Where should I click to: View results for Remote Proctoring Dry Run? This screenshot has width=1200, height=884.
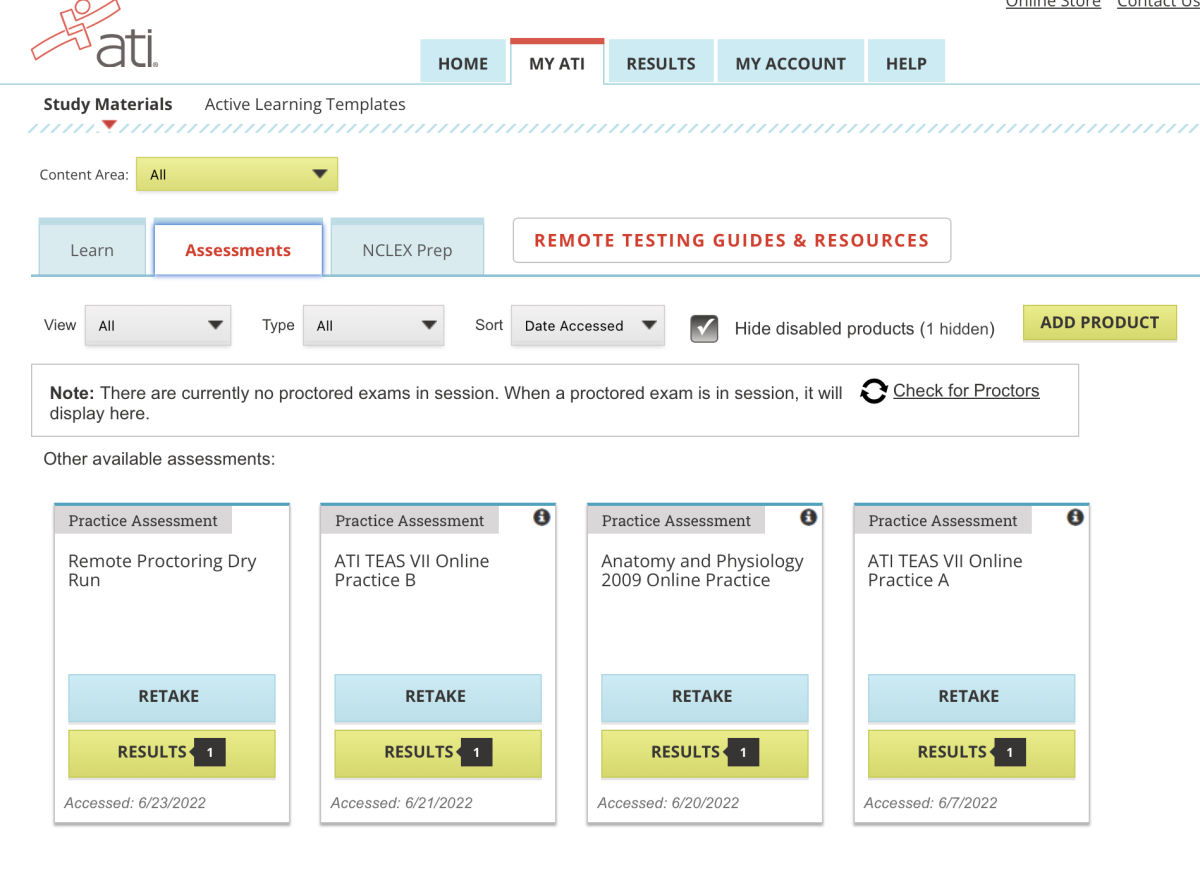pos(172,753)
